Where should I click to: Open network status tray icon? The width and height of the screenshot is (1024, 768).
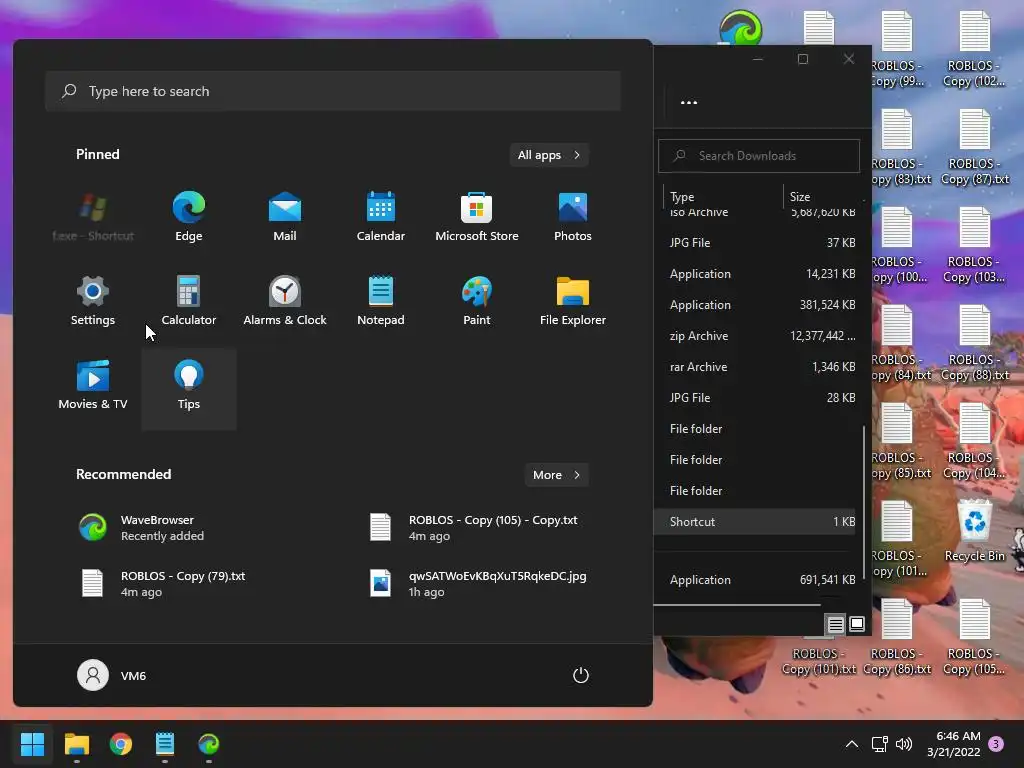[880, 743]
